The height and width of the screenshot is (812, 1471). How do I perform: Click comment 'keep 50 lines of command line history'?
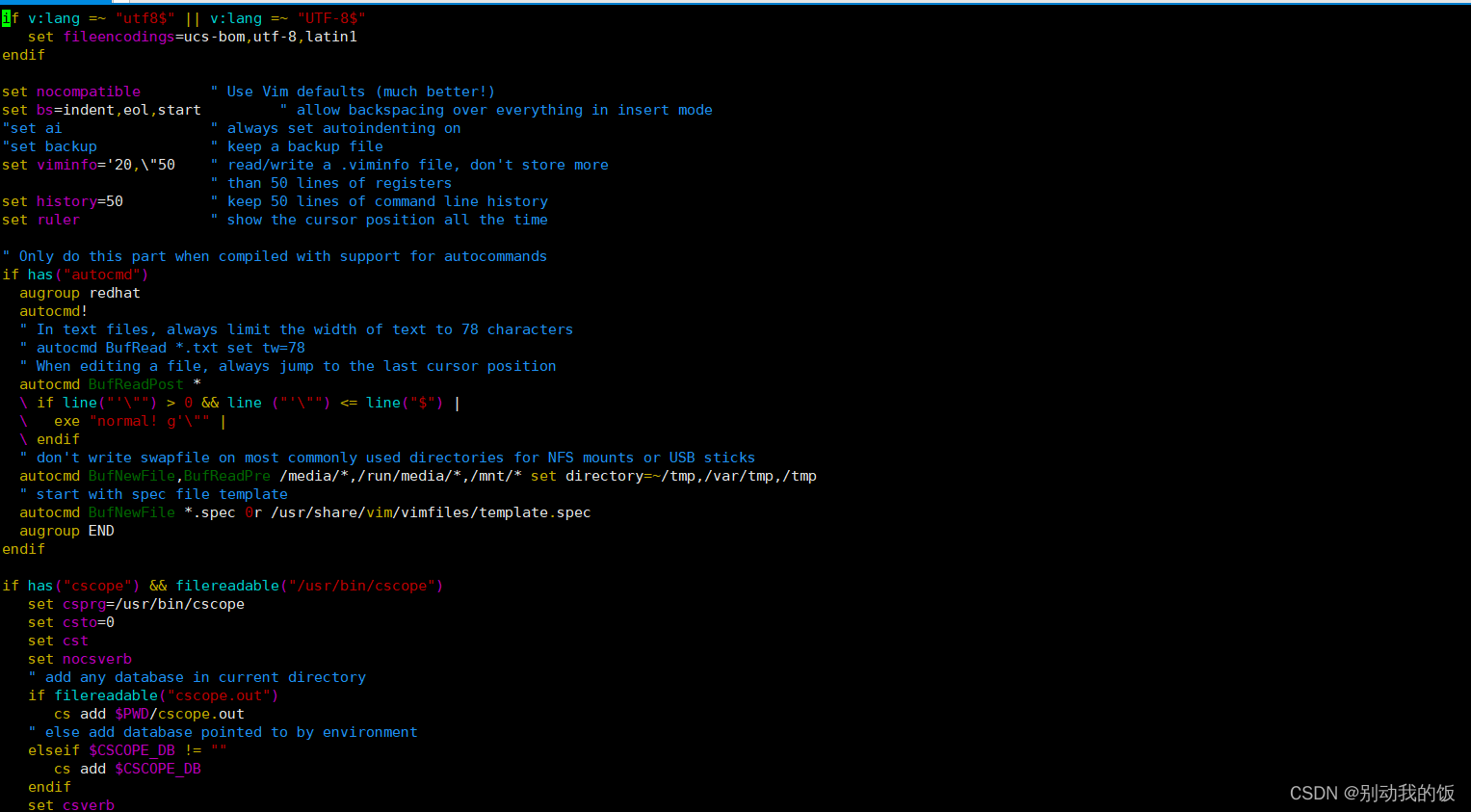pos(379,201)
